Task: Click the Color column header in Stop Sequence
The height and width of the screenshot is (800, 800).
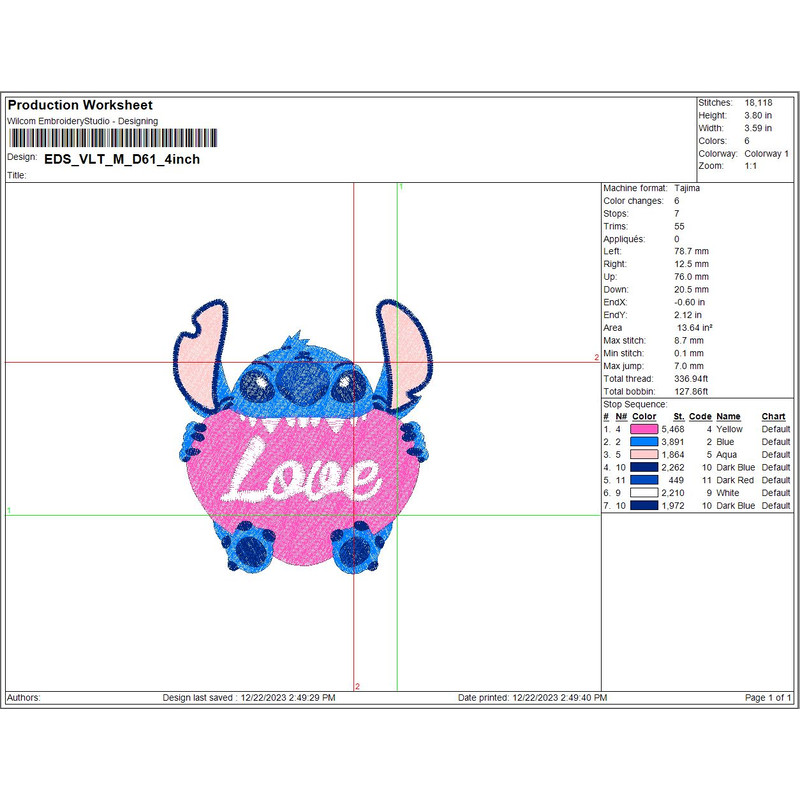Action: click(644, 417)
